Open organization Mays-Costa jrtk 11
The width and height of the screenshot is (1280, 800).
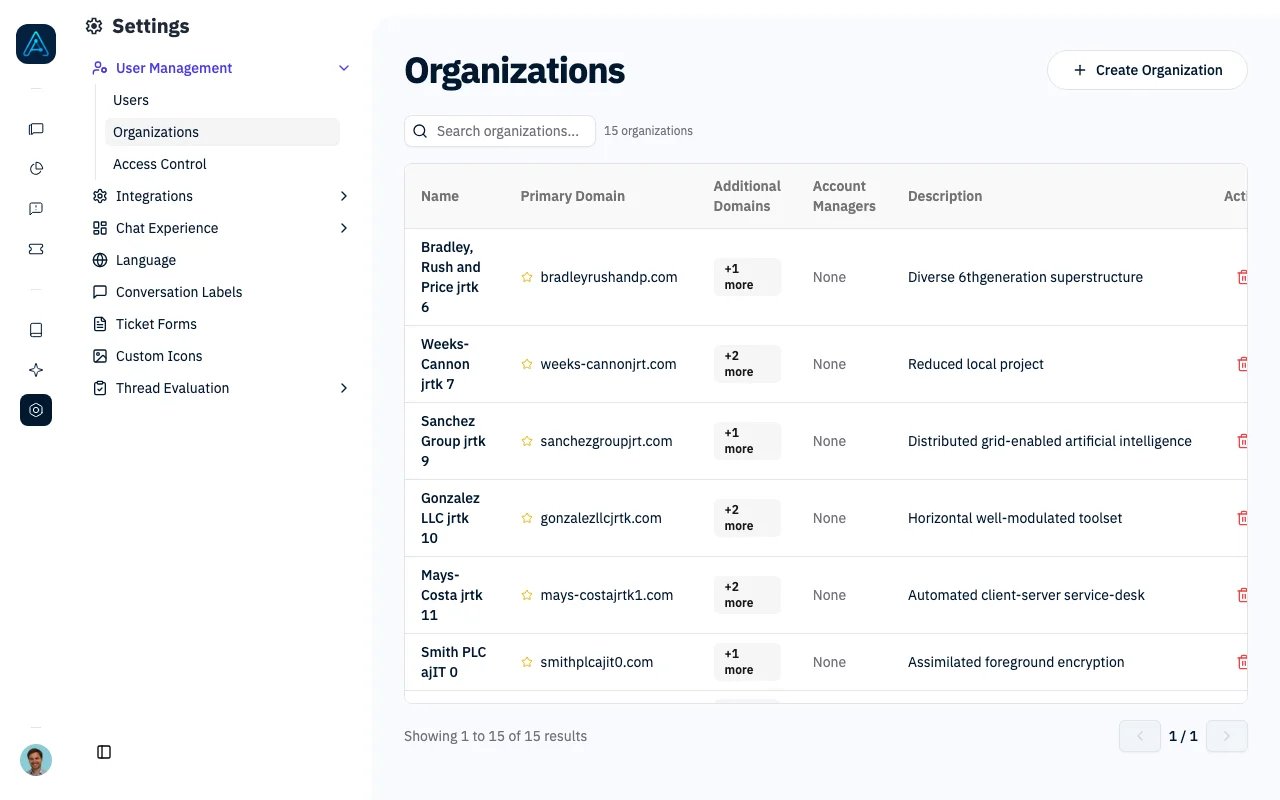coord(452,595)
